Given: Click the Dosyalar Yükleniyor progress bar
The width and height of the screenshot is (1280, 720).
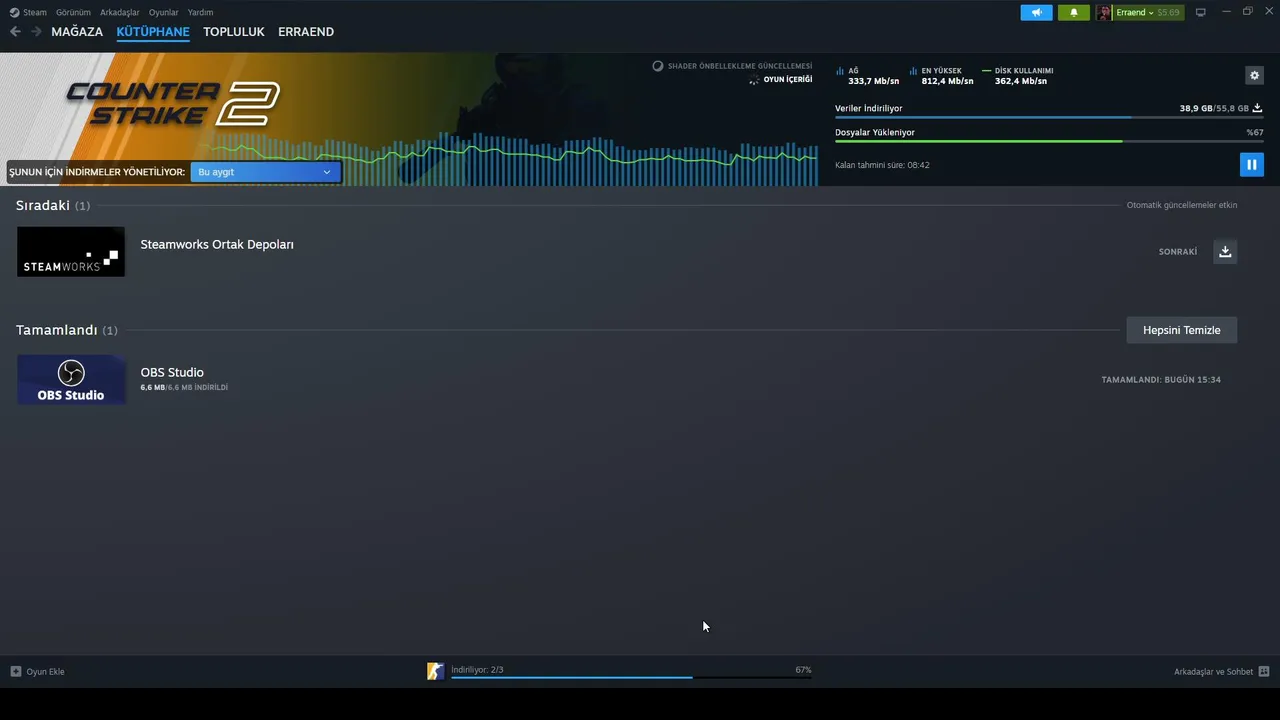Looking at the screenshot, I should tap(1049, 141).
